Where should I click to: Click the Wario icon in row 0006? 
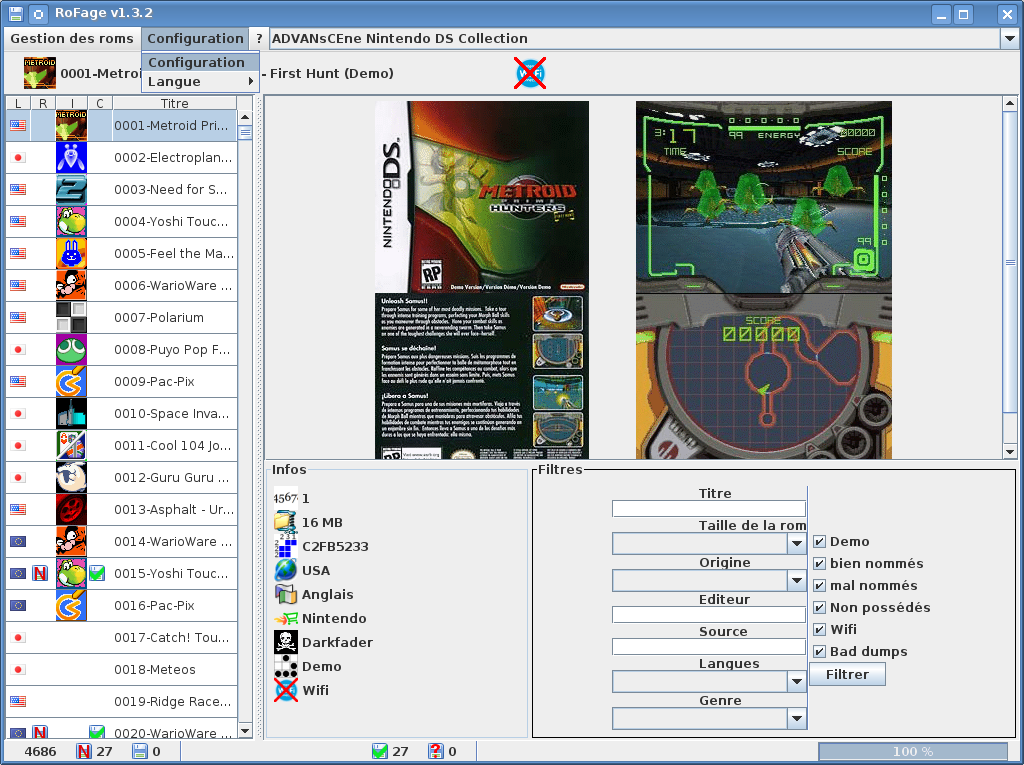(71, 285)
